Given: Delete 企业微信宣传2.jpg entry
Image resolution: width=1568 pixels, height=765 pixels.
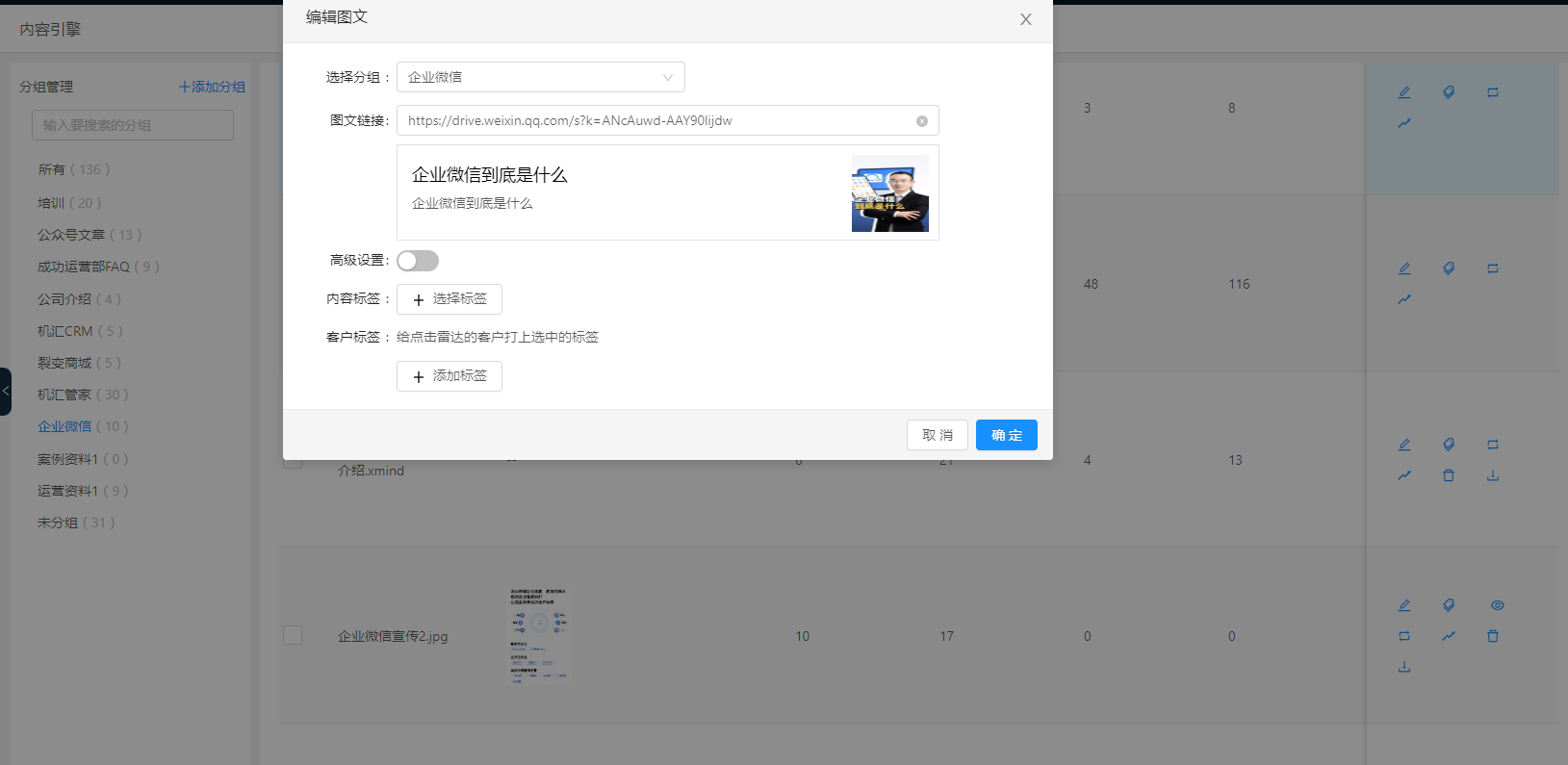Looking at the screenshot, I should [x=1493, y=636].
